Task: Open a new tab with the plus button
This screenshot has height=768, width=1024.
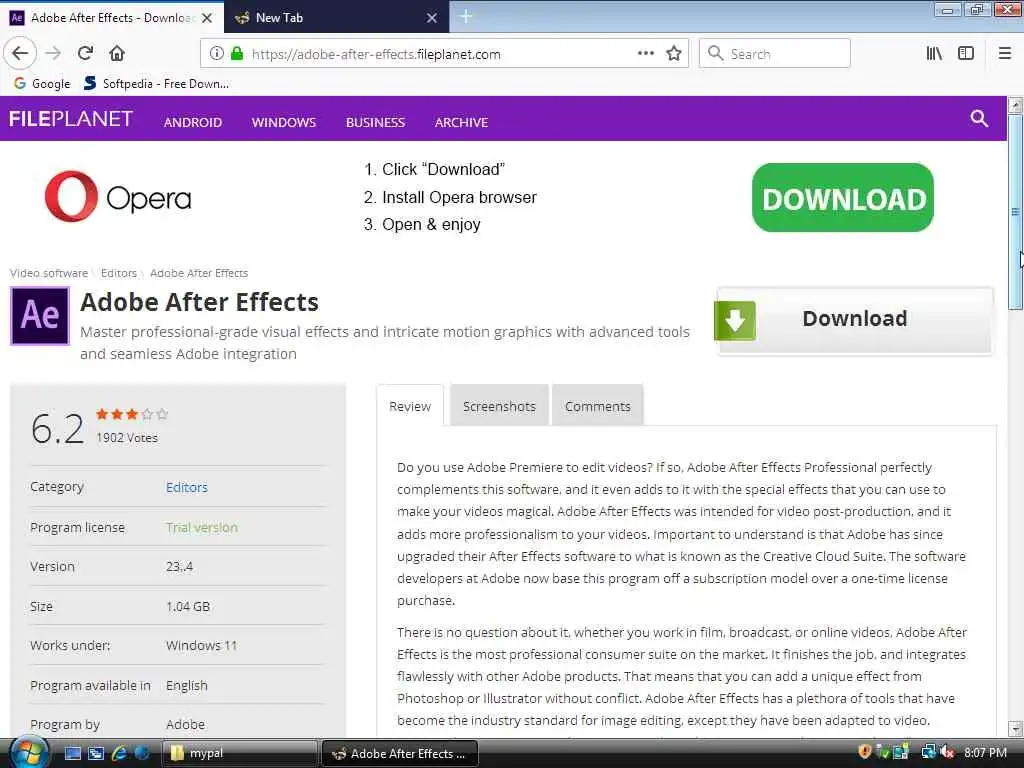Action: (466, 17)
